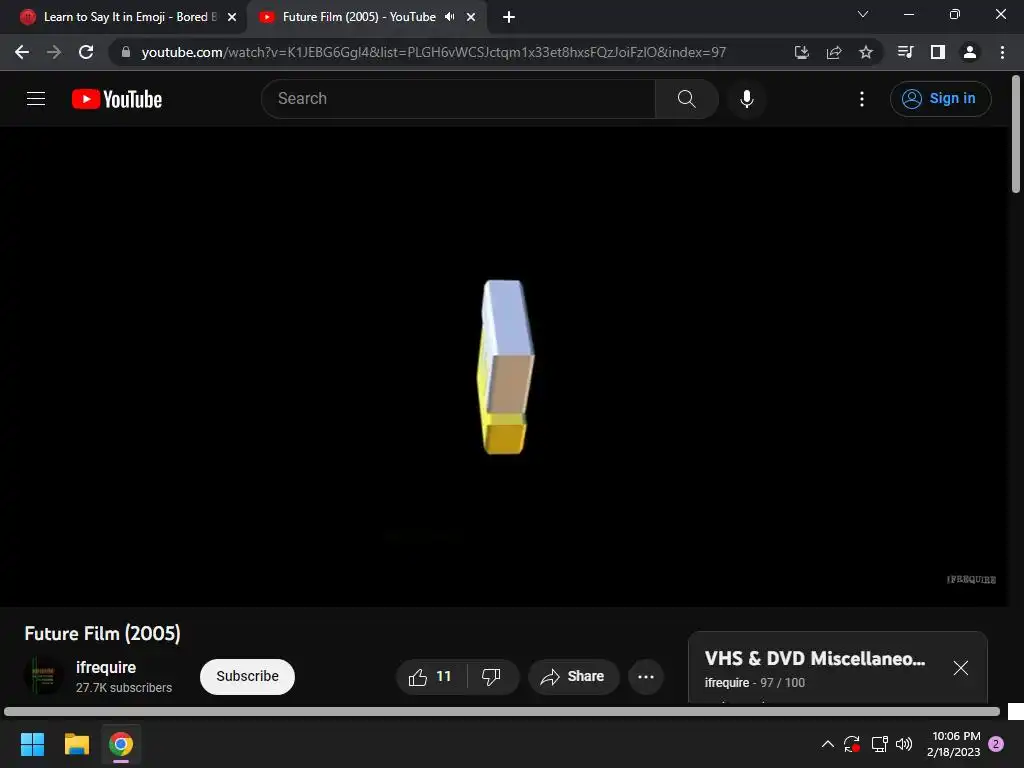Click the address bar URL
This screenshot has height=768, width=1024.
434,52
